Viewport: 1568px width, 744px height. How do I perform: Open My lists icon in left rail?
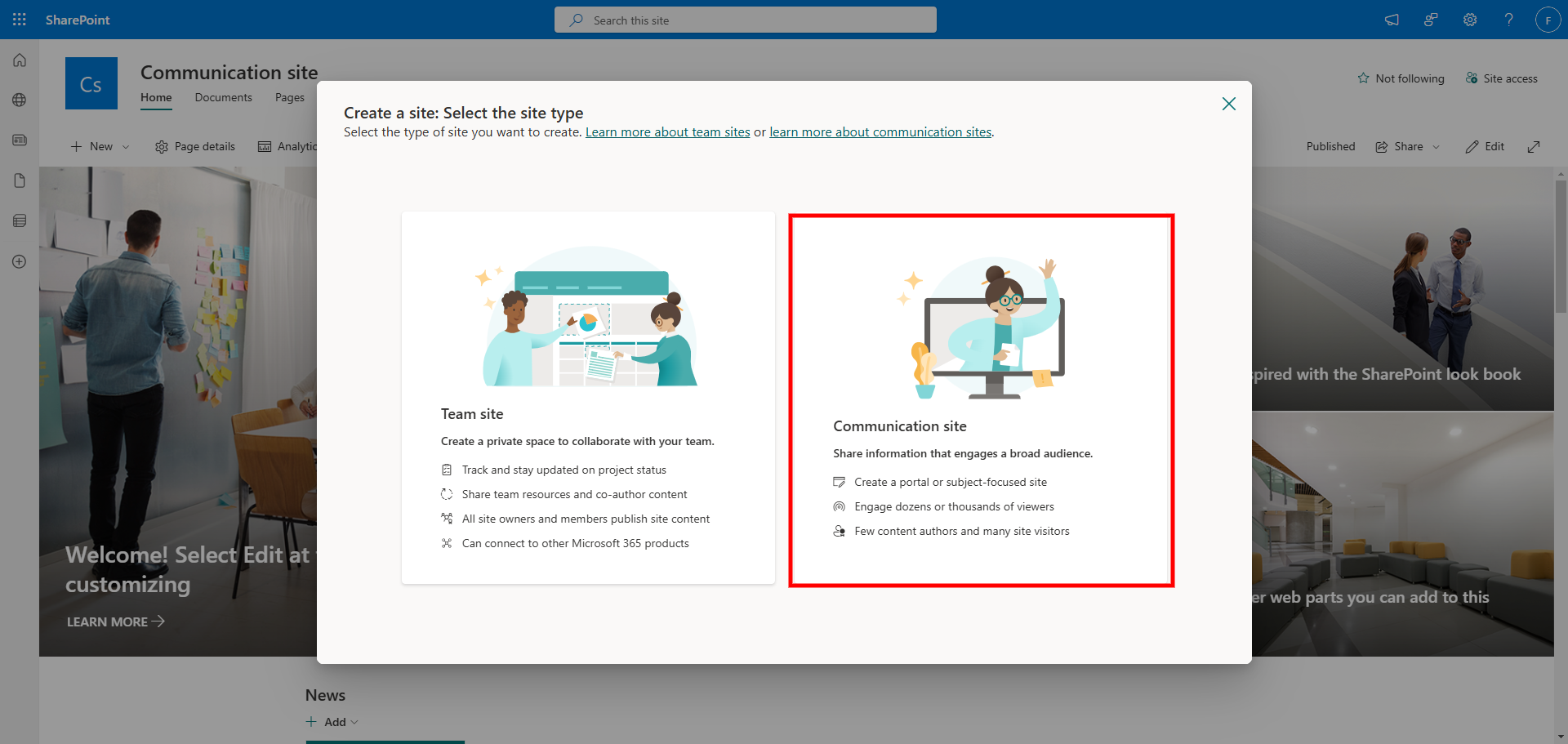[x=20, y=221]
